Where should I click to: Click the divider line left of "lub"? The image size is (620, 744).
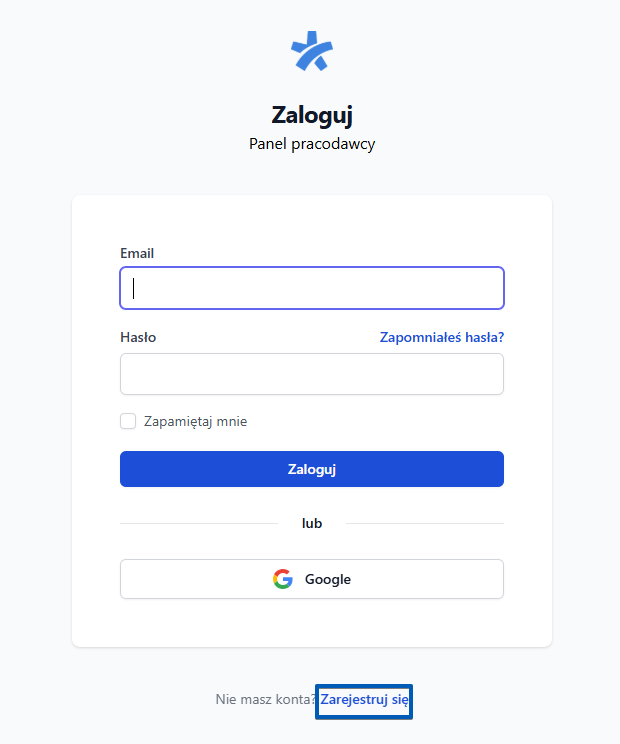coord(200,523)
